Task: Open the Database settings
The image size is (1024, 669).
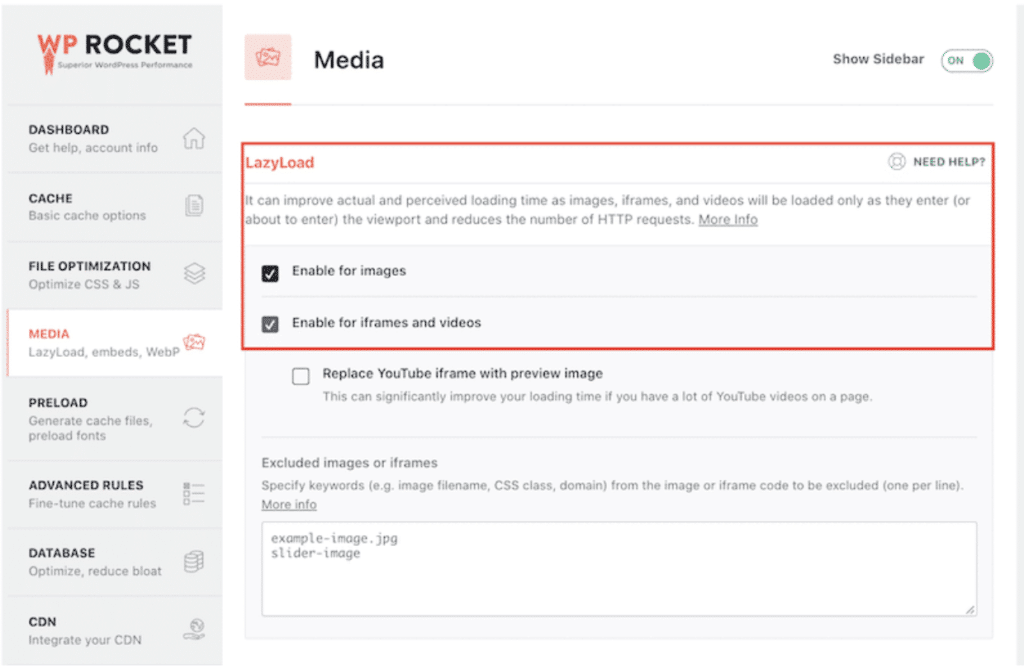Action: click(114, 562)
